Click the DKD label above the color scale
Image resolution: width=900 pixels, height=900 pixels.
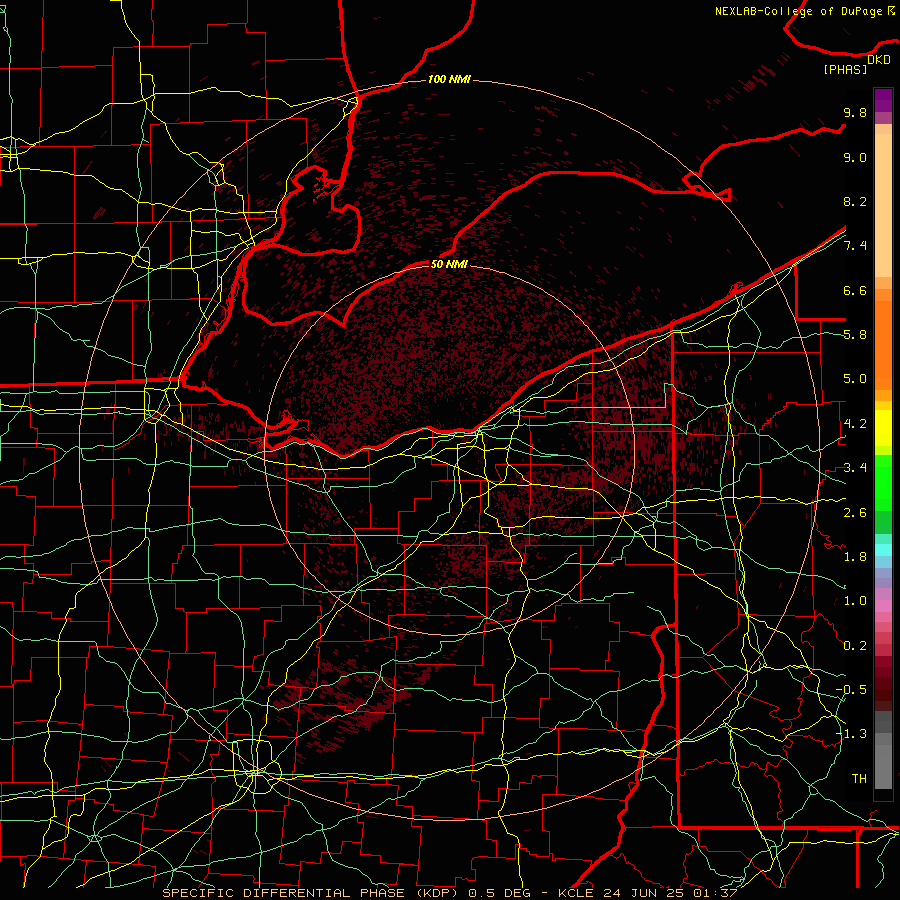pos(879,60)
